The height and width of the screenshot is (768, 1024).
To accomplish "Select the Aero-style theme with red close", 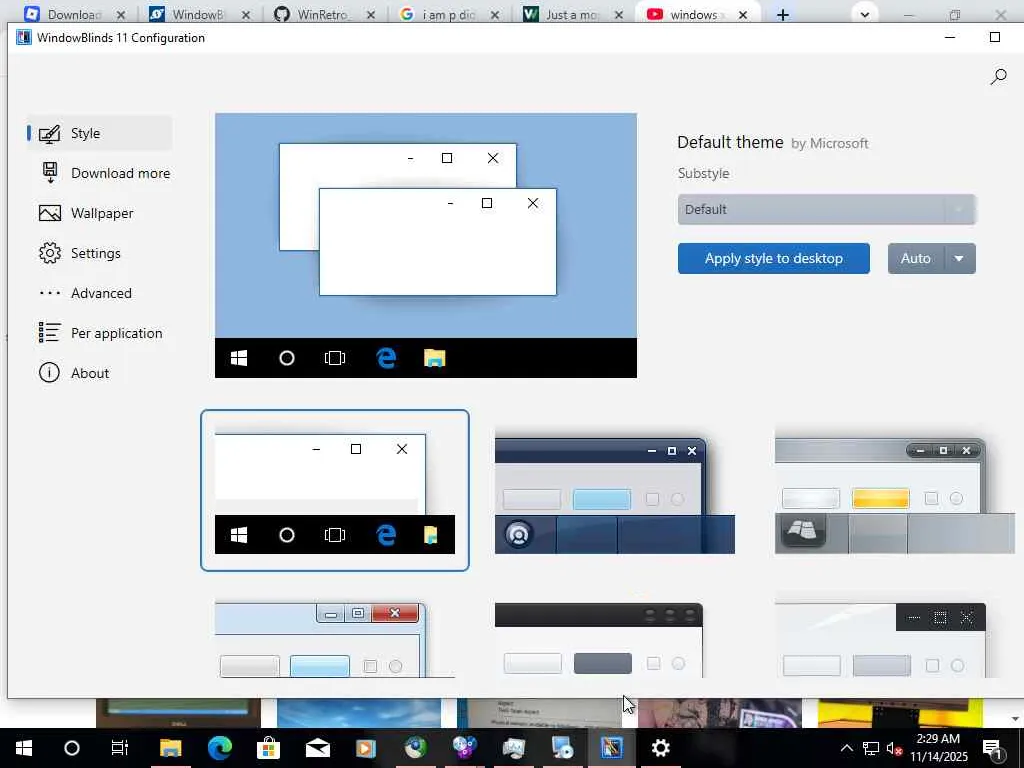I will (335, 640).
